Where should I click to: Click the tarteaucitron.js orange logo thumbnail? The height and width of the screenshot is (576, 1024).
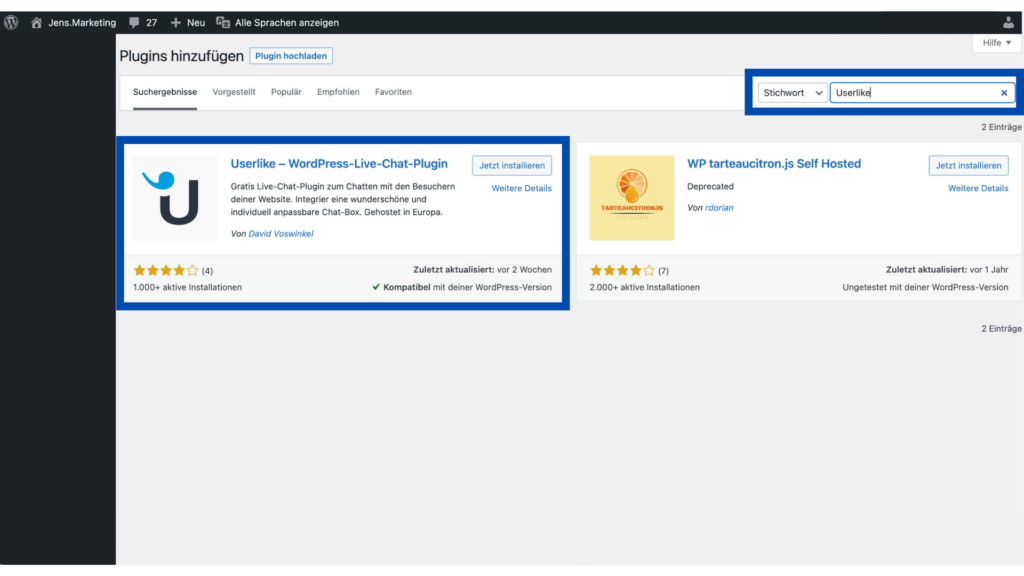(632, 197)
